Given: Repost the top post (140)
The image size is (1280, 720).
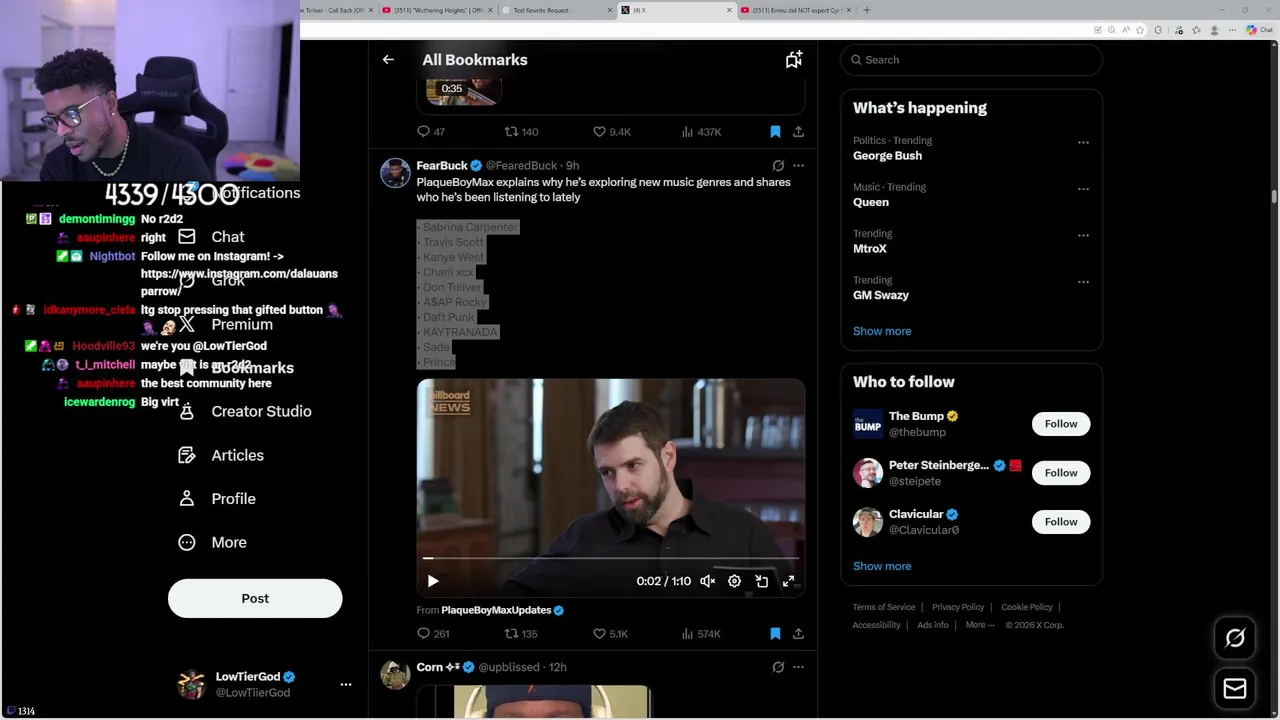Looking at the screenshot, I should [521, 132].
